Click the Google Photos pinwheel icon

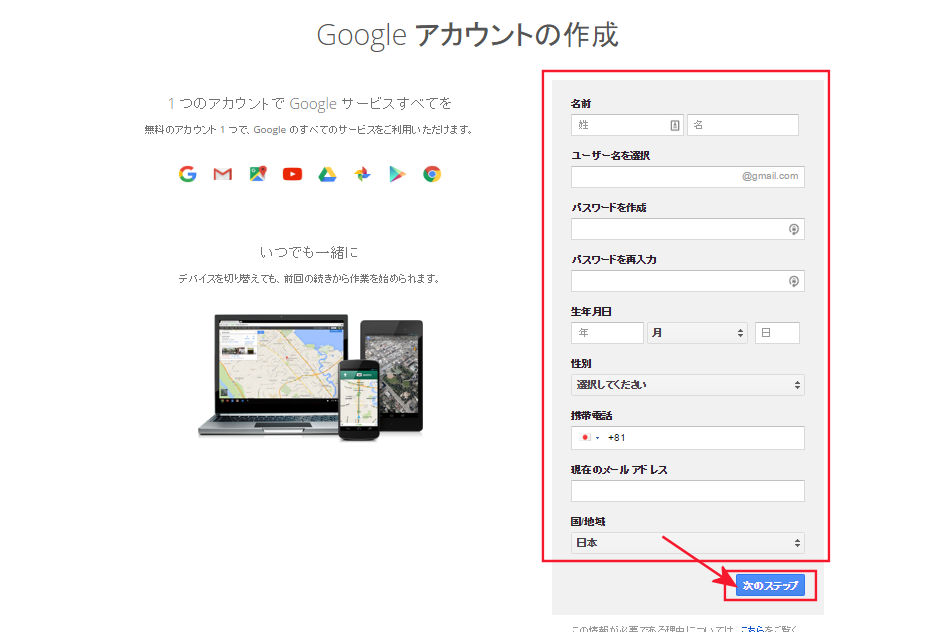363,174
